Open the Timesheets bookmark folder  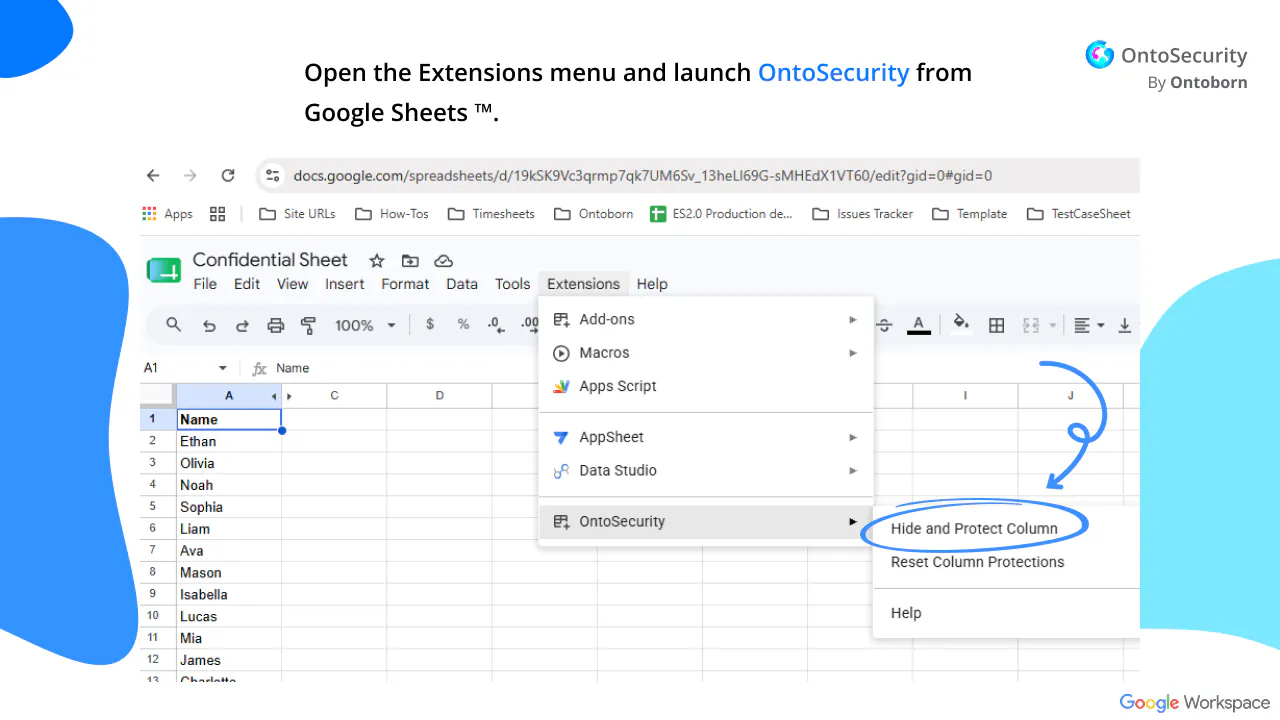tap(491, 214)
